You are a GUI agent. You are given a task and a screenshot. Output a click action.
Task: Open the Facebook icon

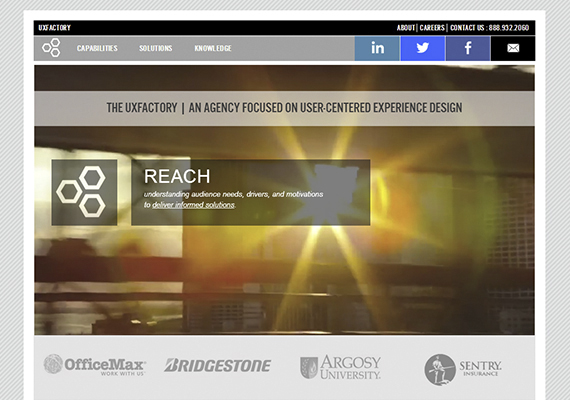pos(468,48)
